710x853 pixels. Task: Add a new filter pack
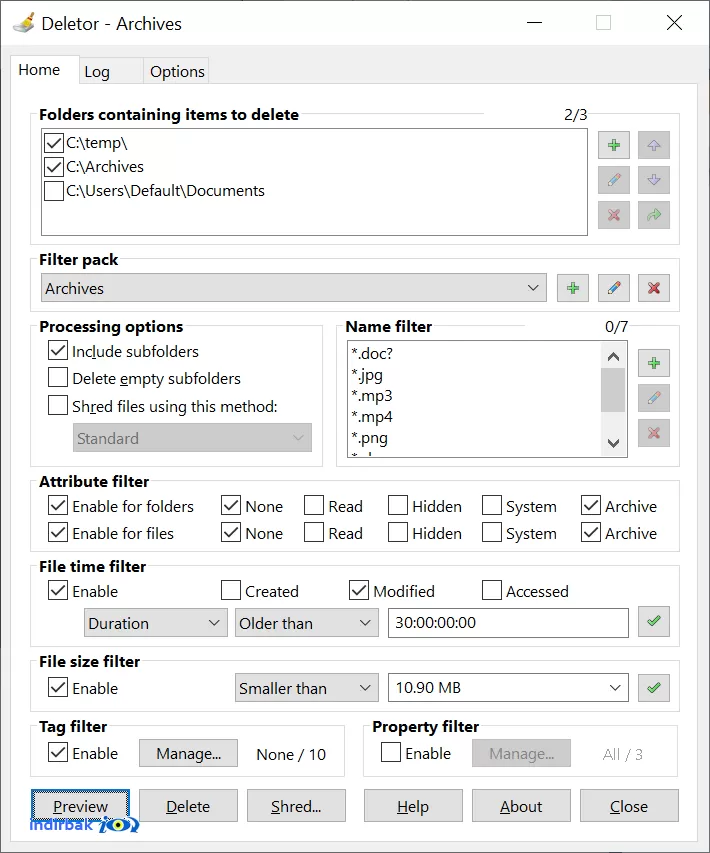click(573, 288)
